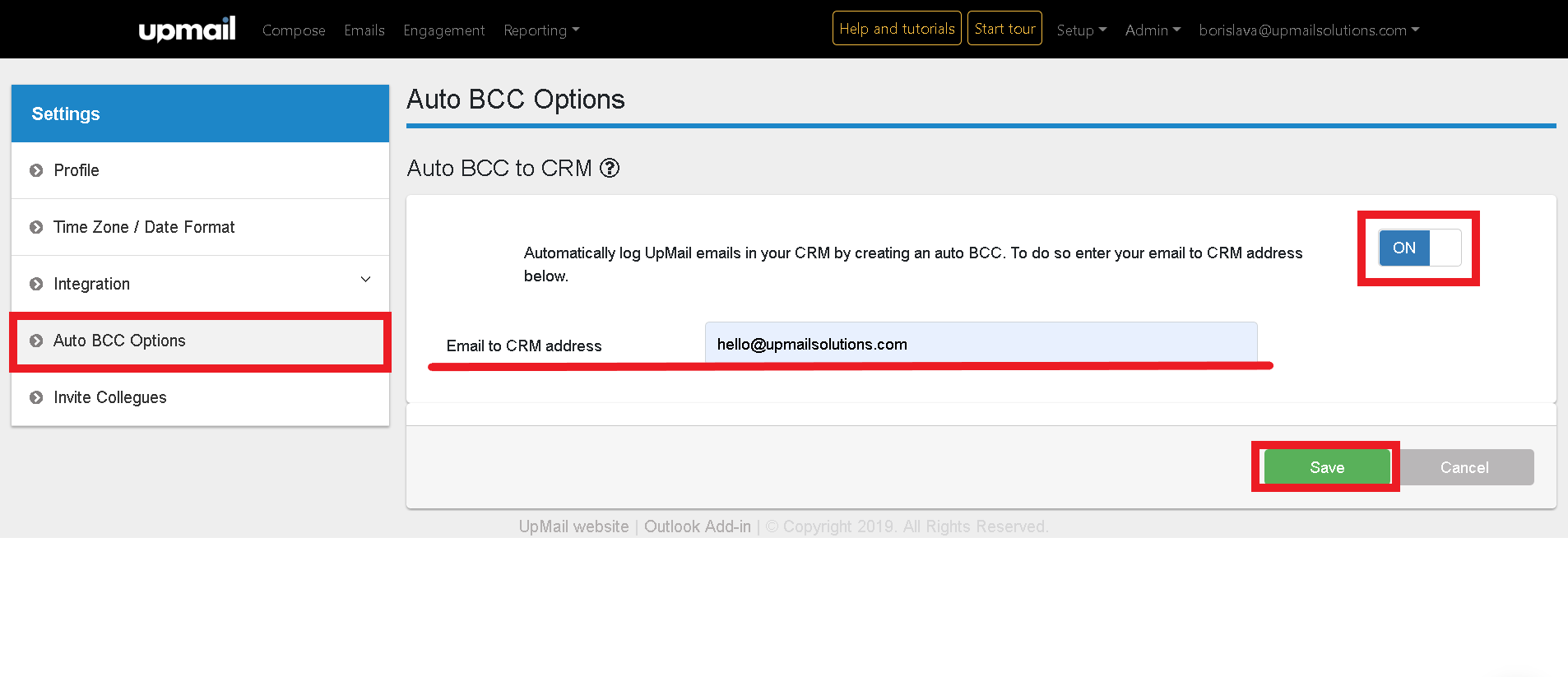Toggle the Auto BCC ON switch
Viewport: 1568px width, 677px height.
pyautogui.click(x=1420, y=248)
